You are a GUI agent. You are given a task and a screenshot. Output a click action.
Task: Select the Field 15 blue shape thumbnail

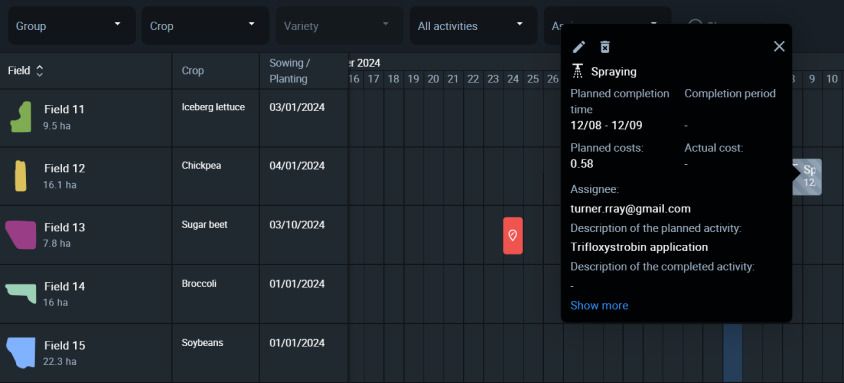pyautogui.click(x=20, y=352)
